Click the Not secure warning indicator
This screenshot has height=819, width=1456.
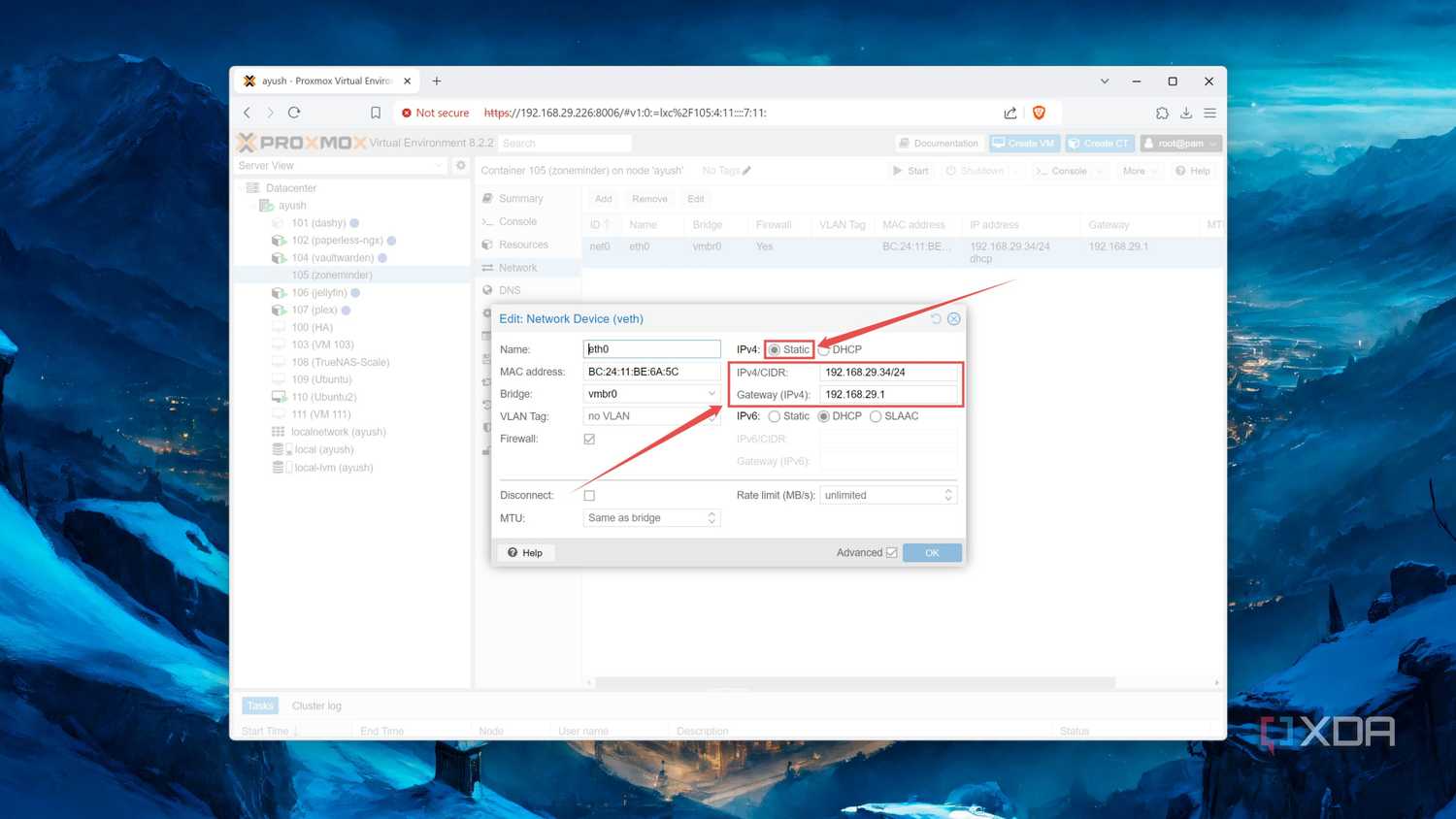click(x=435, y=113)
